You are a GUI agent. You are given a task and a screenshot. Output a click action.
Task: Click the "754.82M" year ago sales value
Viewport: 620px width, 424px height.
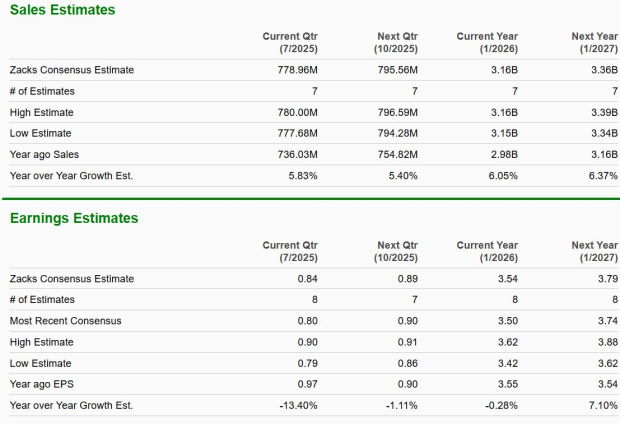pos(397,155)
